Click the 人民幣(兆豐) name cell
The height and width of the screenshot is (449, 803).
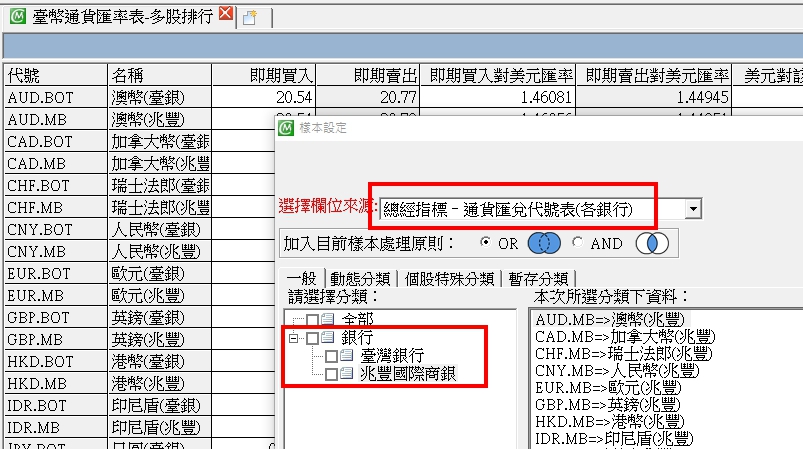point(159,251)
